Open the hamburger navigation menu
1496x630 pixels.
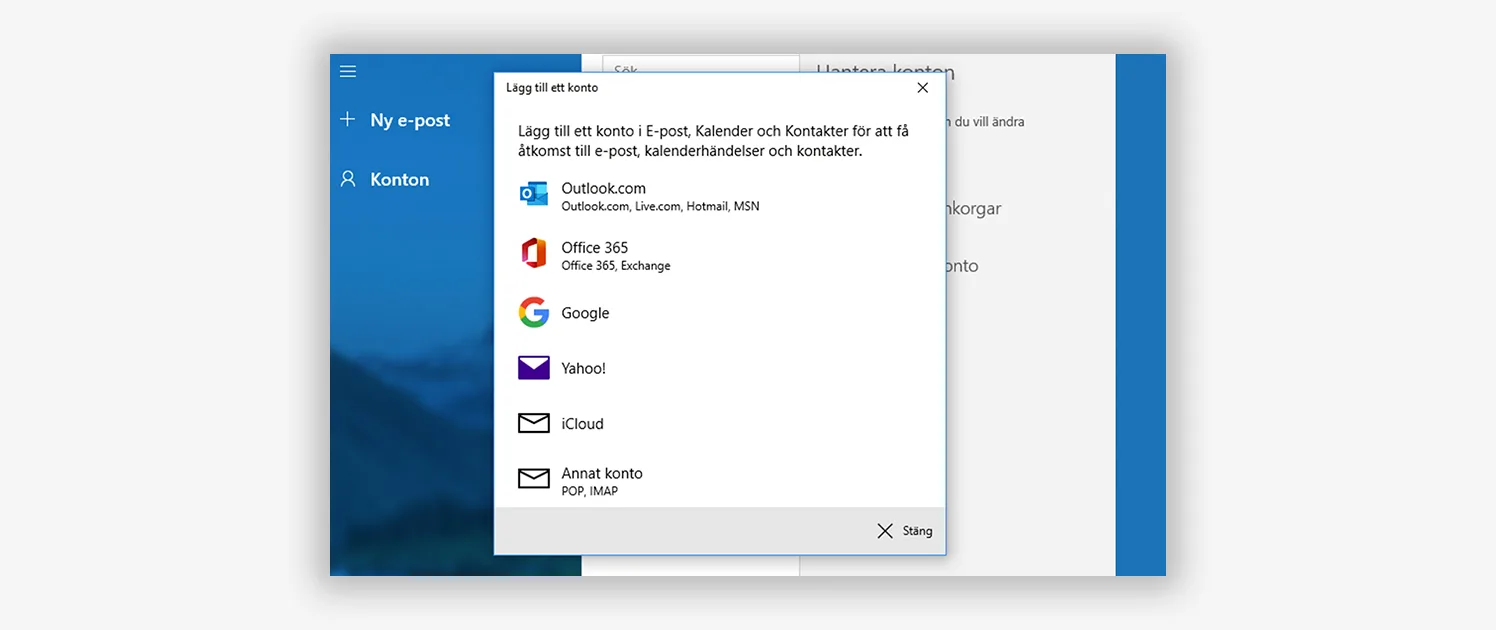[348, 71]
